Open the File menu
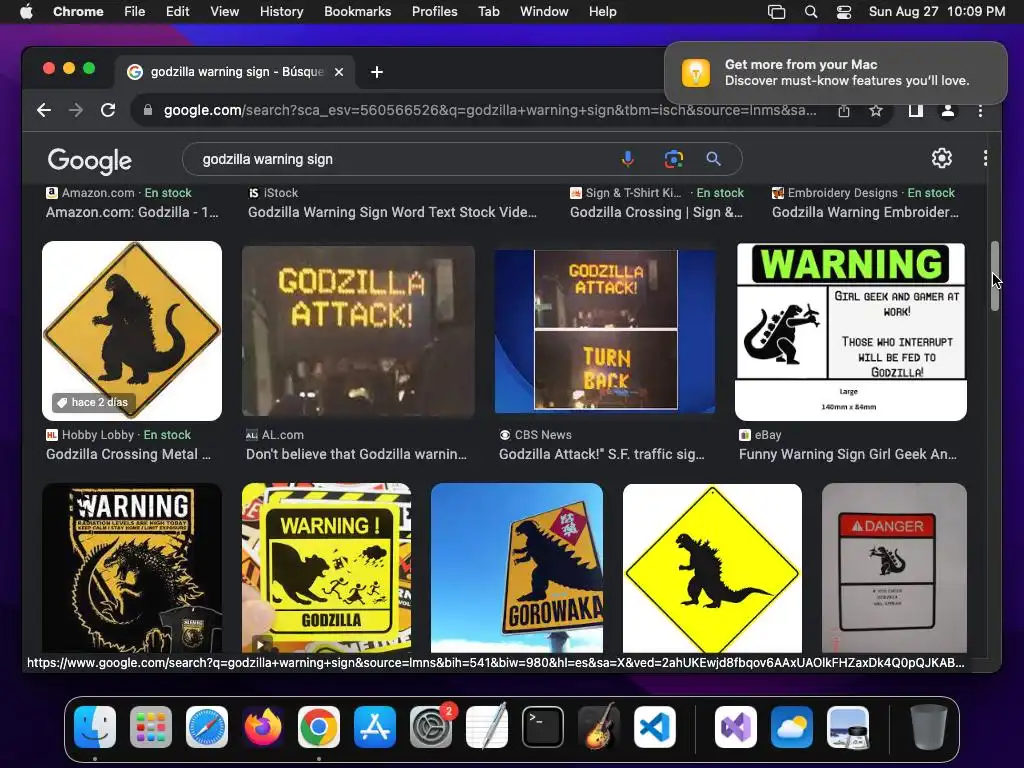The width and height of the screenshot is (1024, 768). 135,12
